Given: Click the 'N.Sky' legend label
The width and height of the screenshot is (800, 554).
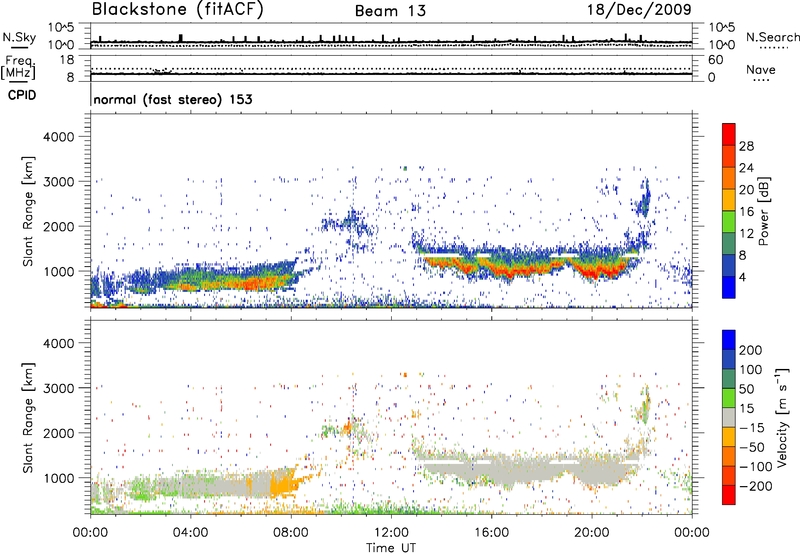Looking at the screenshot, I should coord(19,37).
